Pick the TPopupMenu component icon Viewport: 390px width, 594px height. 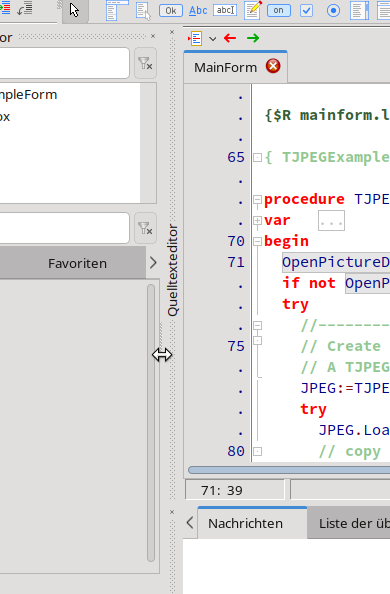143,11
